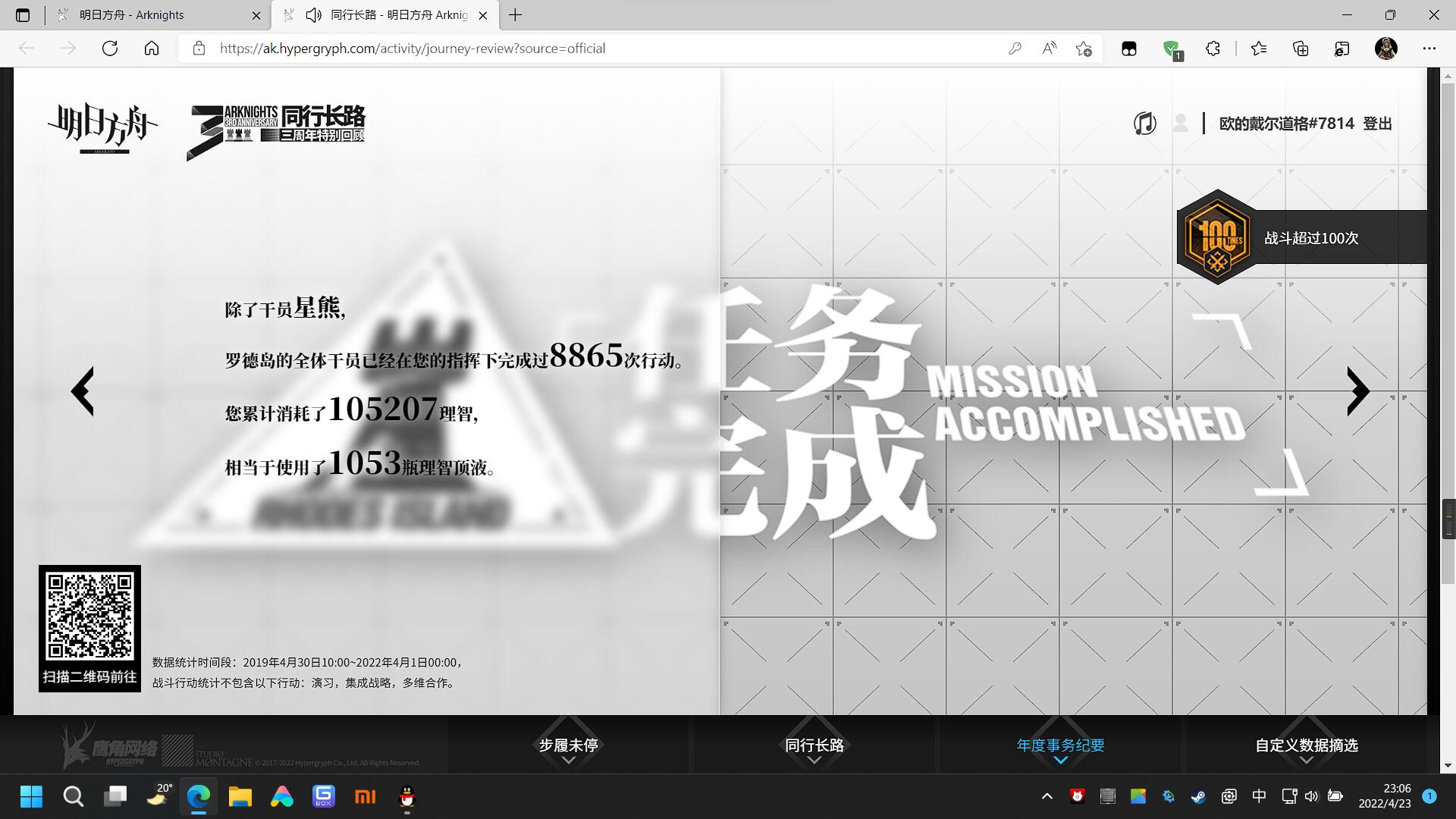Open the notification center badge
This screenshot has width=1456, height=819.
(1429, 796)
